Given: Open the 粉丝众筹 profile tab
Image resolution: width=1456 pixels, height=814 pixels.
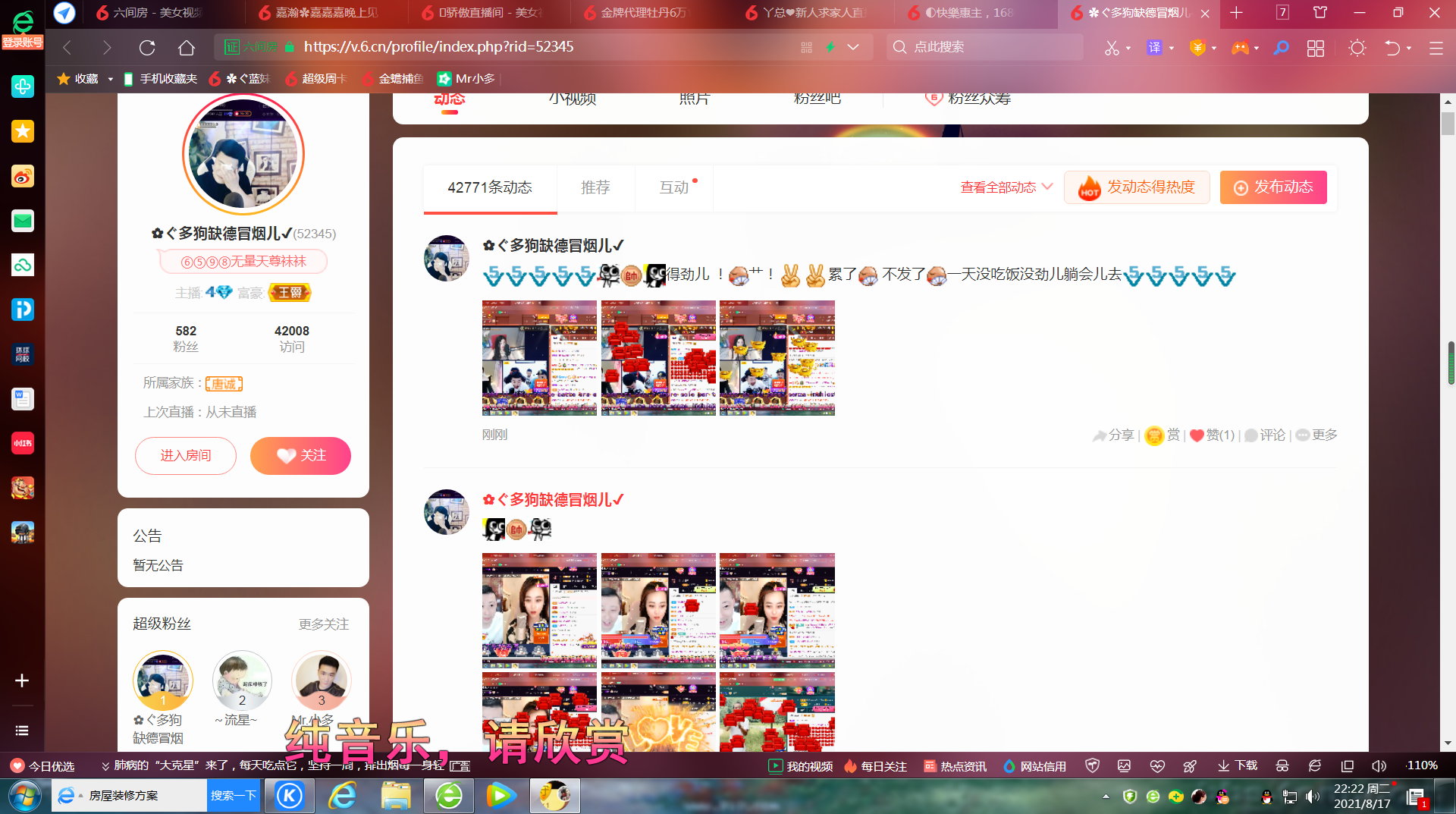Looking at the screenshot, I should tap(969, 98).
